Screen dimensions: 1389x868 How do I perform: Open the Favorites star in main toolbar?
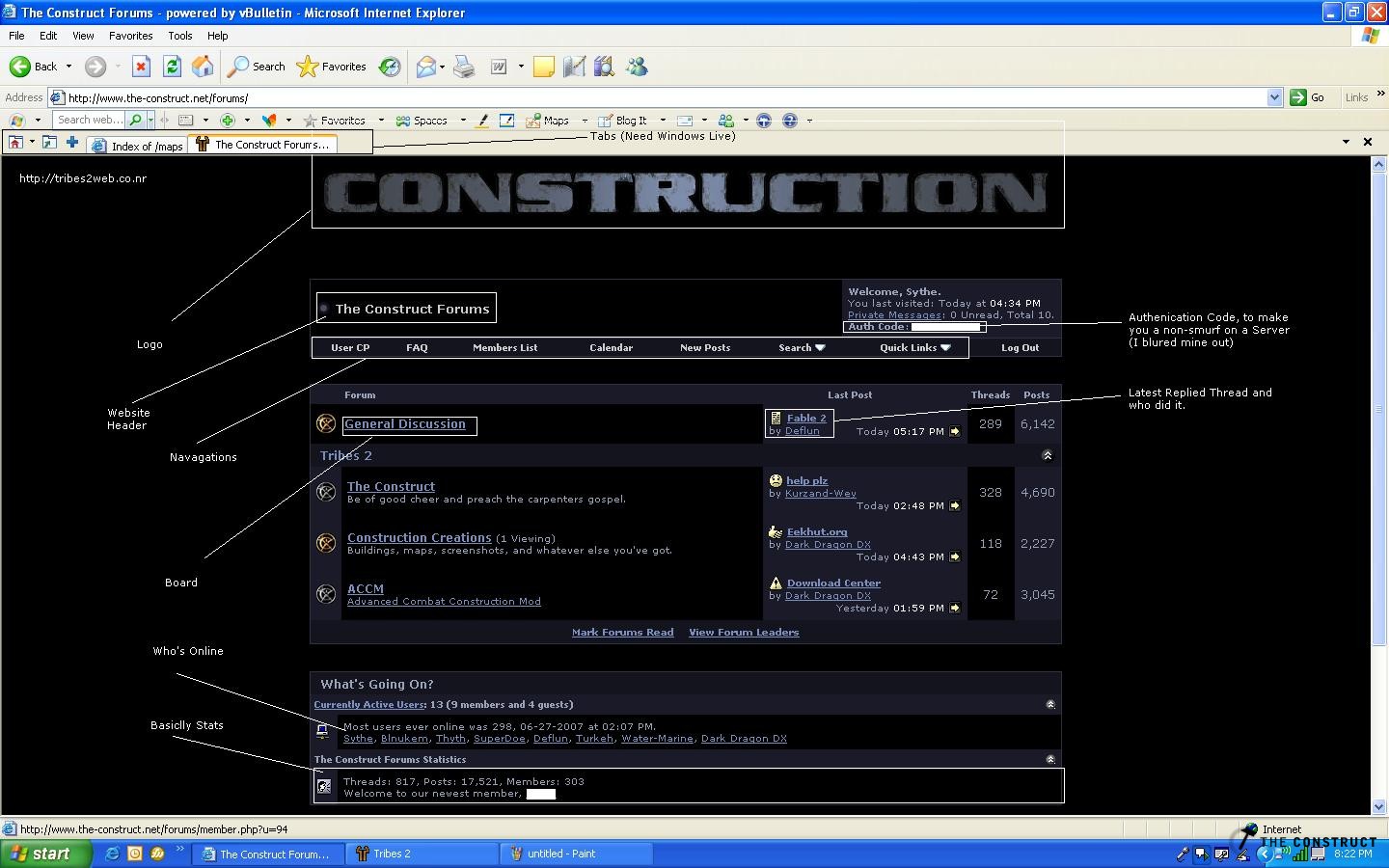point(331,67)
